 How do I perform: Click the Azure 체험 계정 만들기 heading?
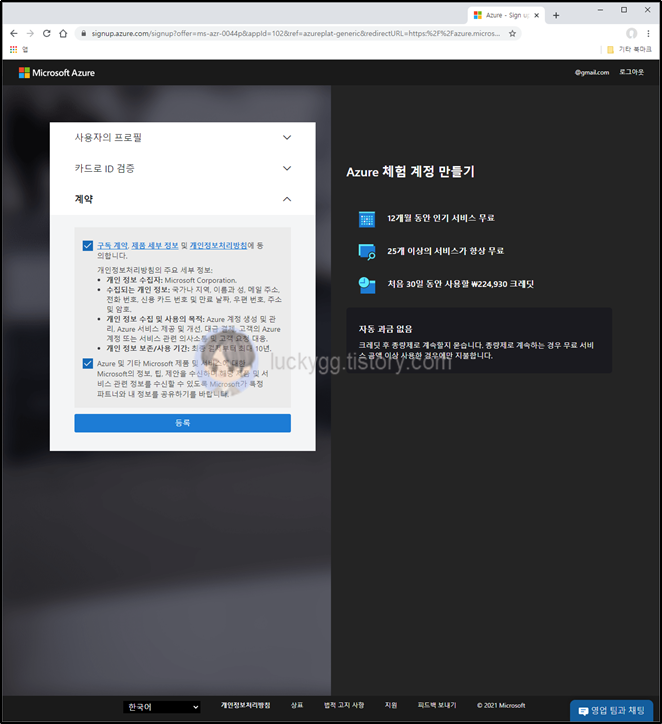(410, 172)
